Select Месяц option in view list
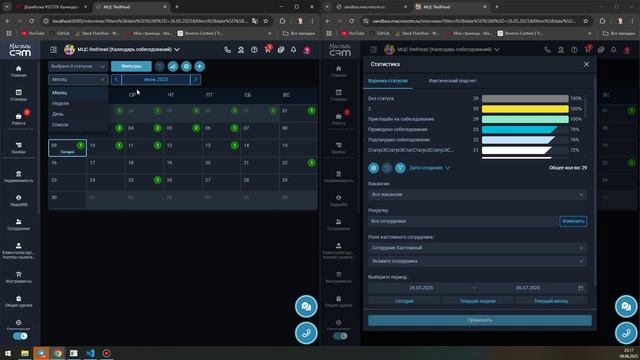Image resolution: width=640 pixels, height=360 pixels. 78,93
